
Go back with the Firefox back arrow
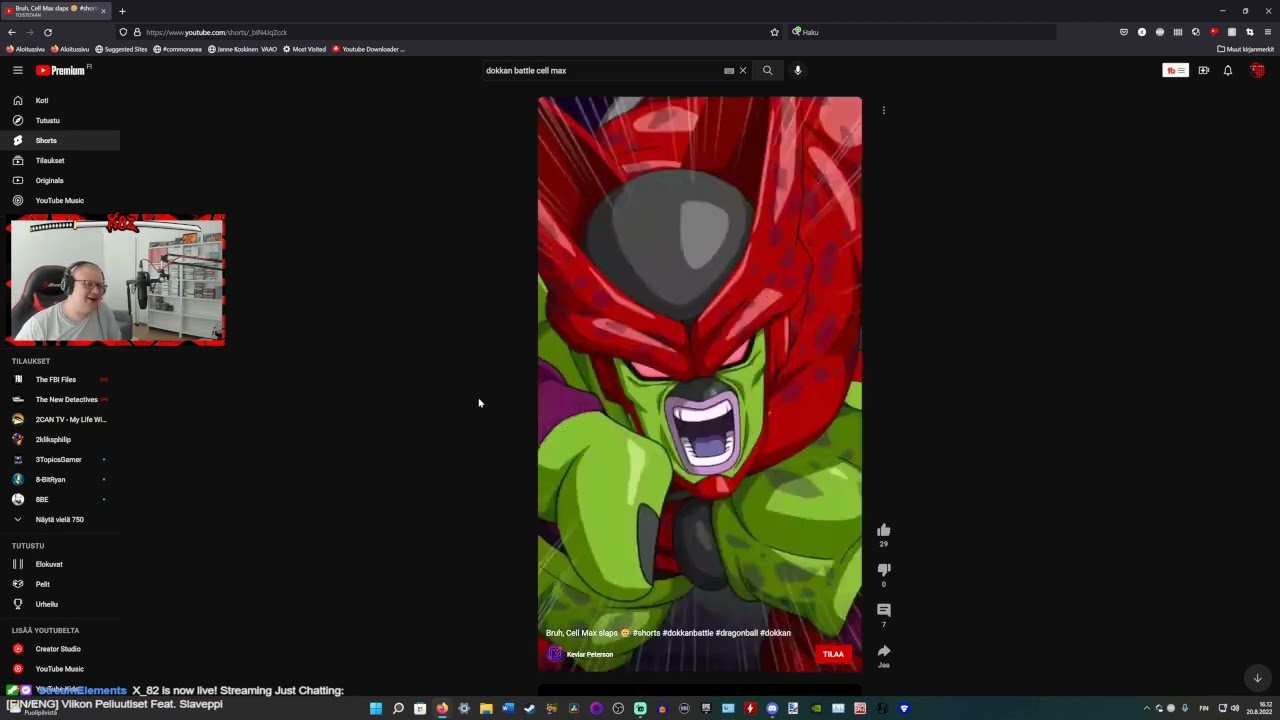point(12,32)
